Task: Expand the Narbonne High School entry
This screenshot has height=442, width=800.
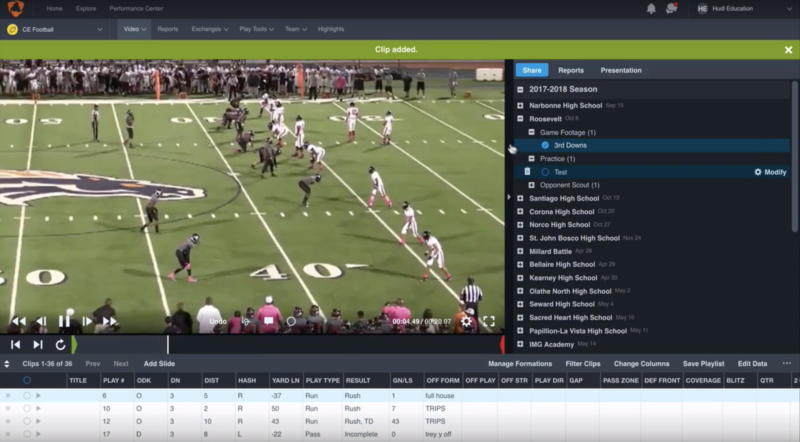Action: pos(521,105)
